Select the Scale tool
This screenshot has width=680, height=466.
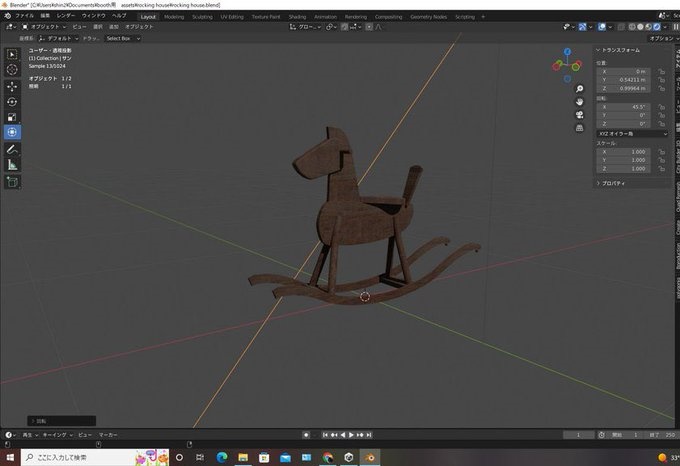[x=12, y=117]
